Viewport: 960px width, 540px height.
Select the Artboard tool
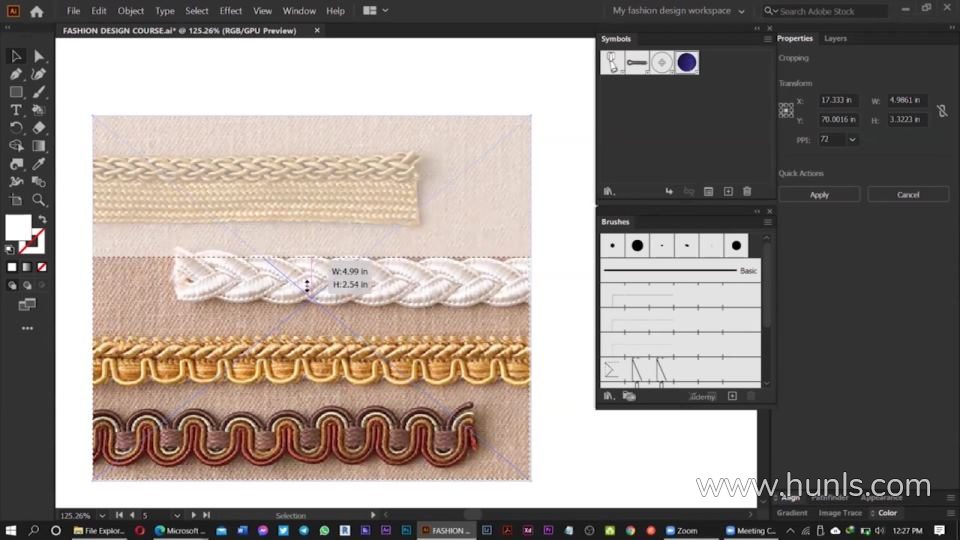pos(16,200)
